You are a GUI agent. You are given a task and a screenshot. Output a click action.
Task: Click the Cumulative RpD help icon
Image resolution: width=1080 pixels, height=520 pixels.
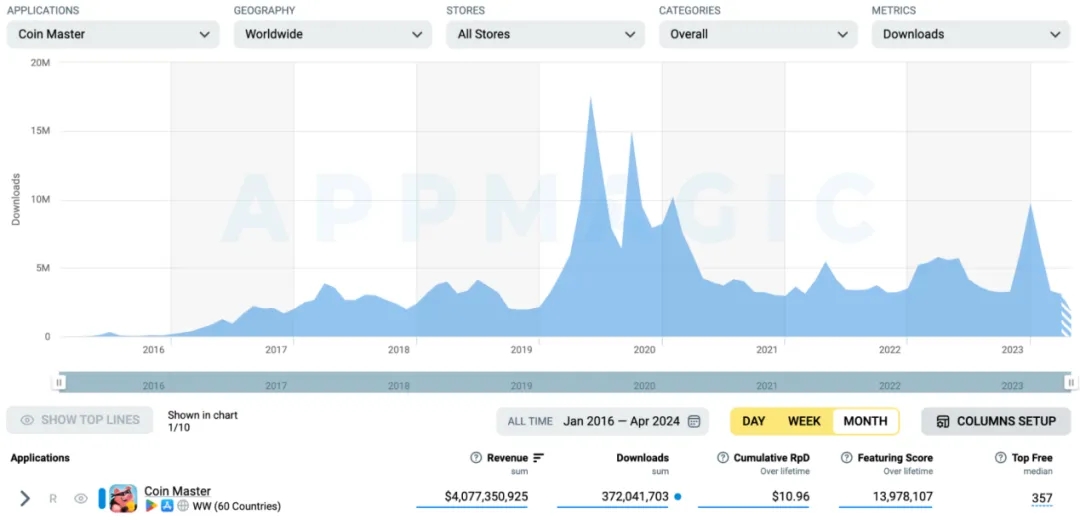(x=724, y=458)
